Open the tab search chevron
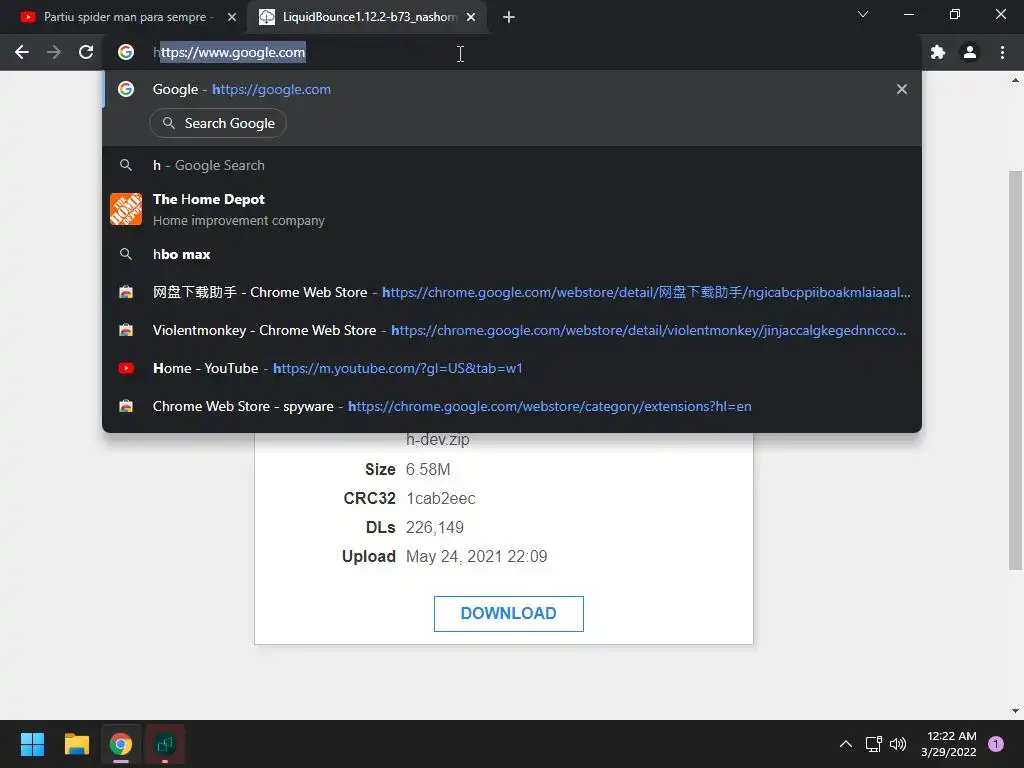 (x=863, y=14)
